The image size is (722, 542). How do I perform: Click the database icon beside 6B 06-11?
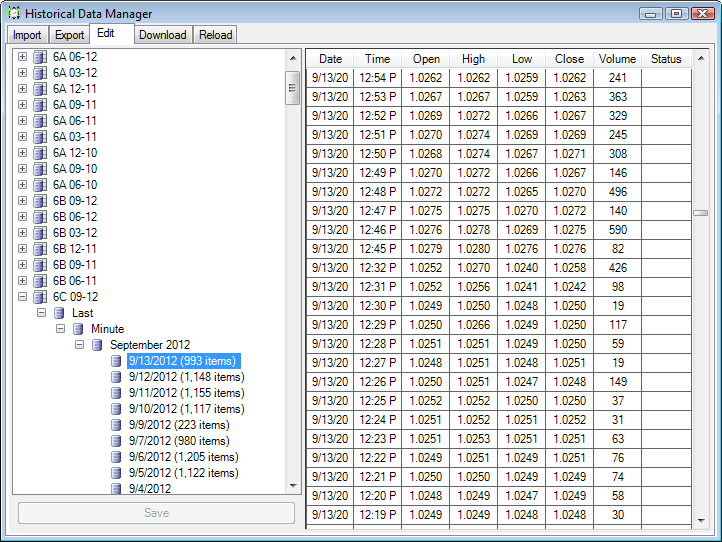click(x=40, y=281)
